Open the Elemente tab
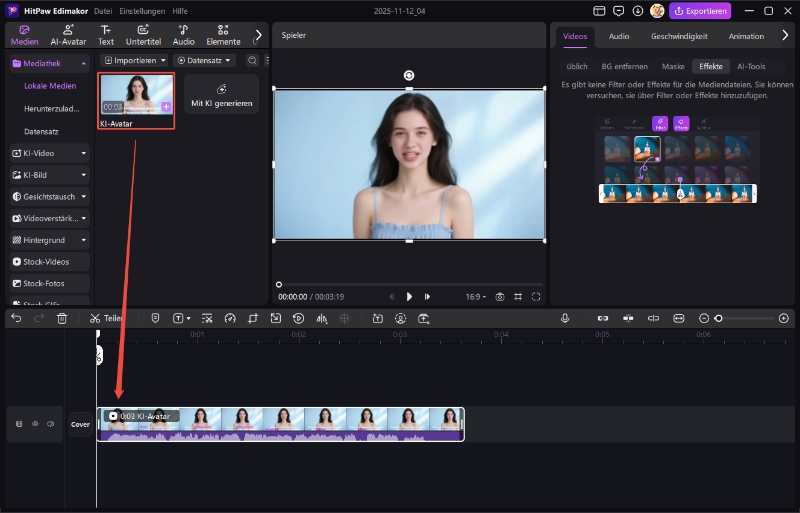This screenshot has width=800, height=513. tap(223, 35)
